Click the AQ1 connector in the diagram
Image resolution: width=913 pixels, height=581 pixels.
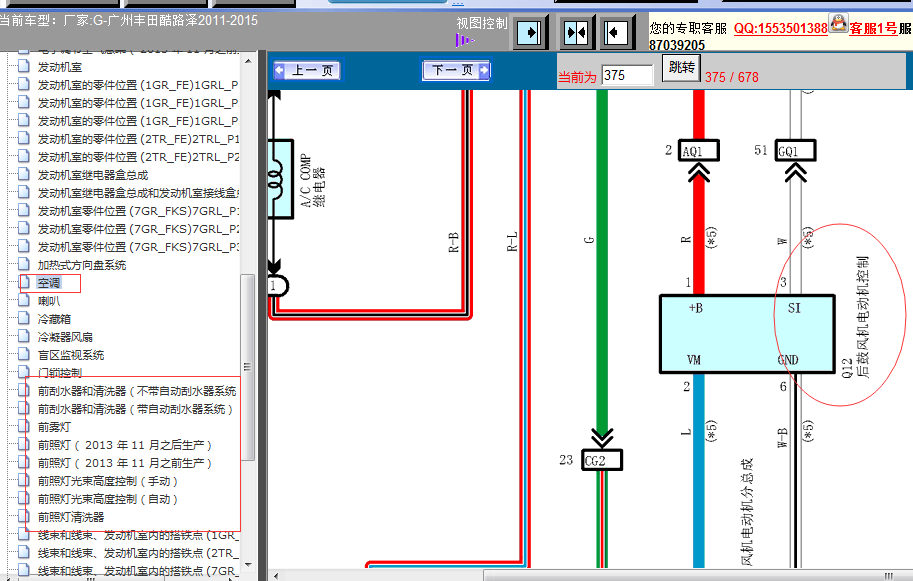pyautogui.click(x=699, y=151)
